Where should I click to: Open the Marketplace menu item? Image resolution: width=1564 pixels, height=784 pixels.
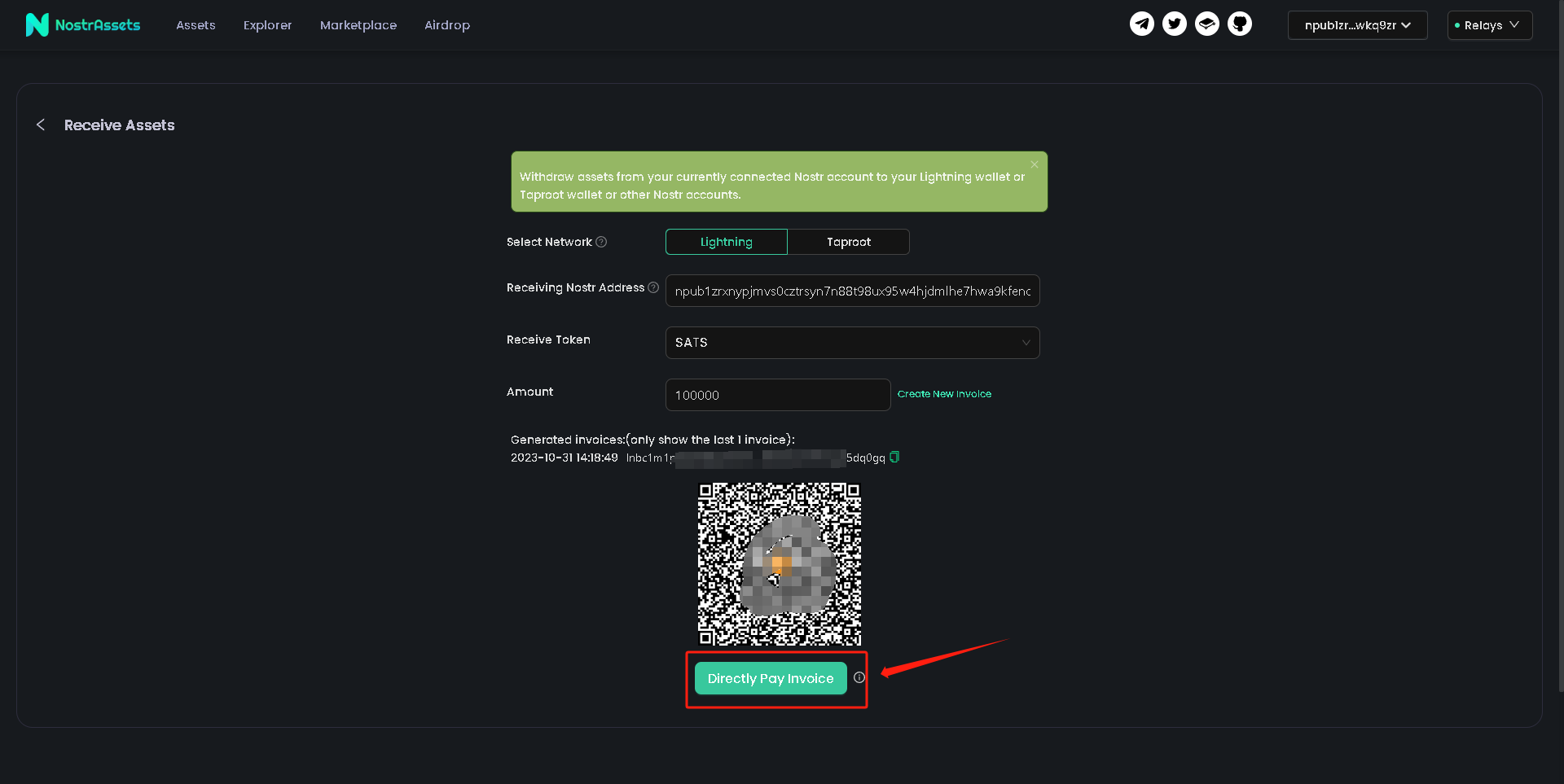point(358,25)
